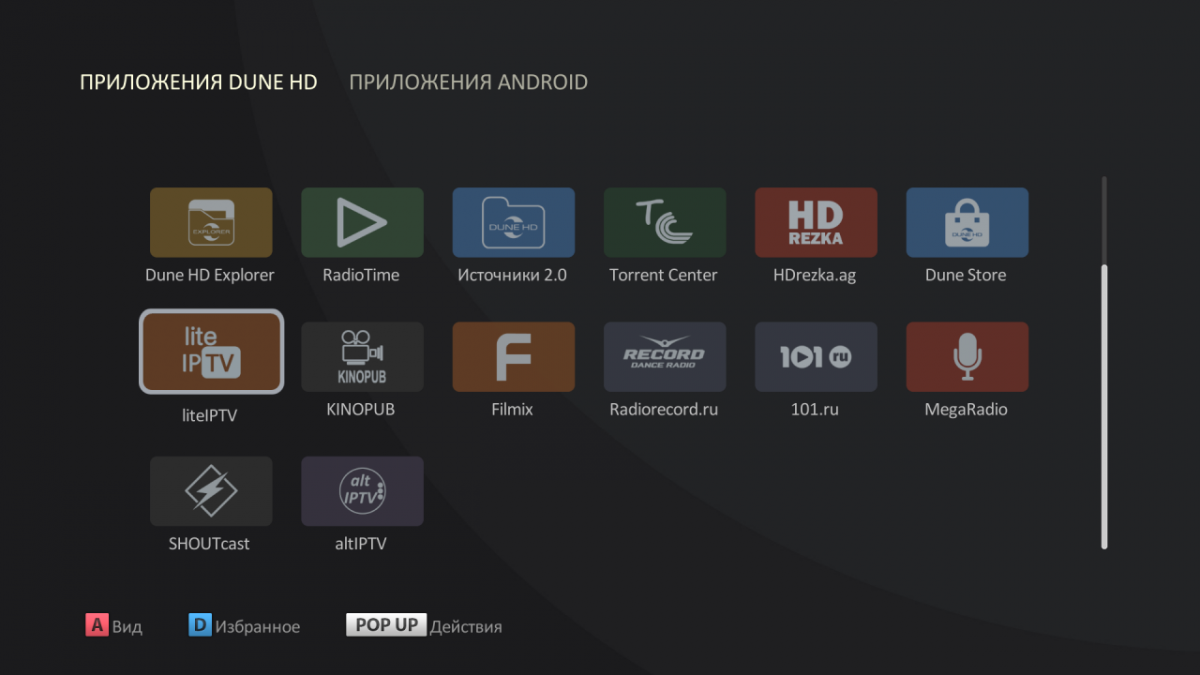Click the Dune HD Explorer label text
Screen dimensions: 1200x675
pos(210,275)
